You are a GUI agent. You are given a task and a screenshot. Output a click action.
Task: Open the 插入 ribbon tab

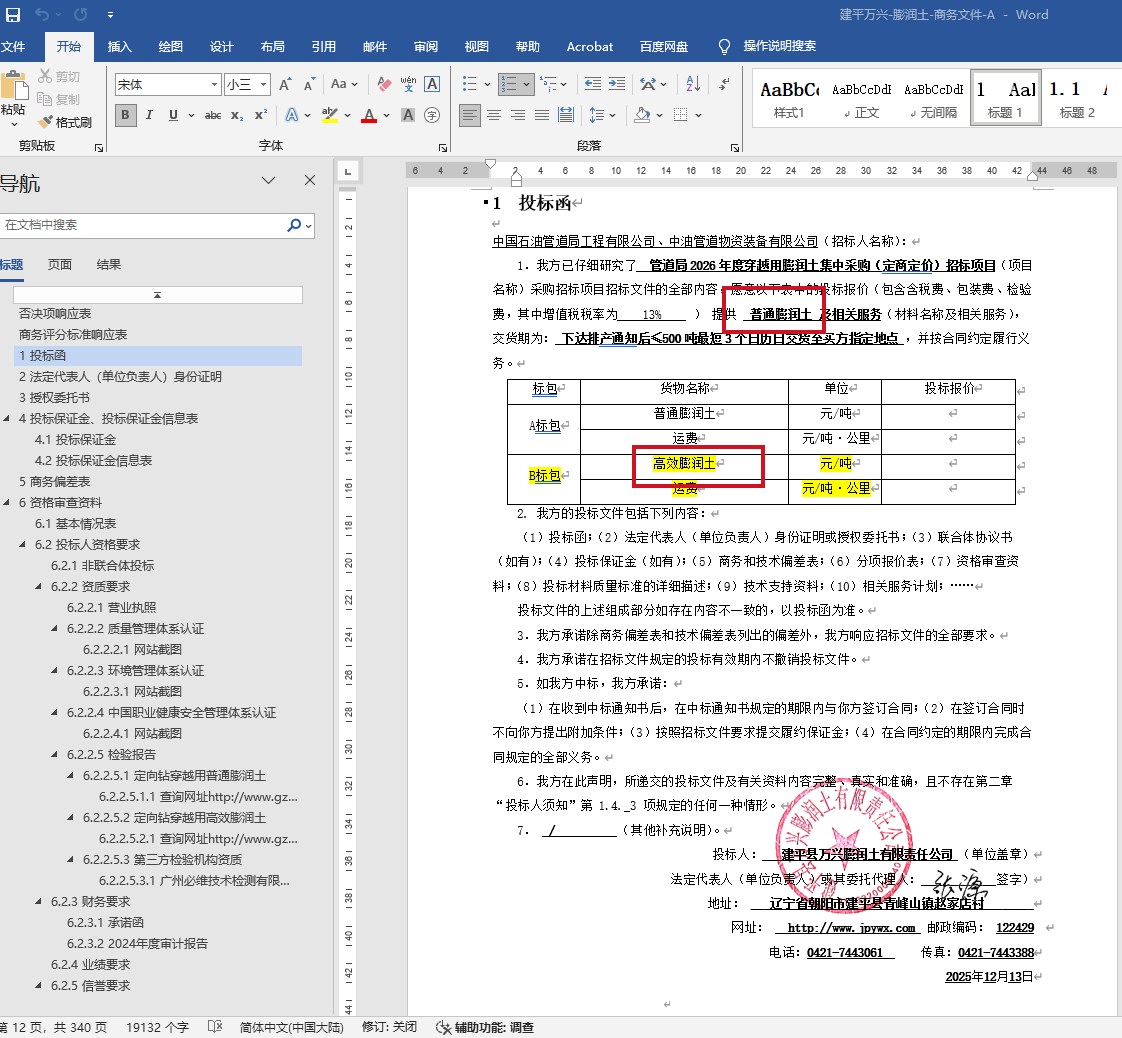coord(119,46)
